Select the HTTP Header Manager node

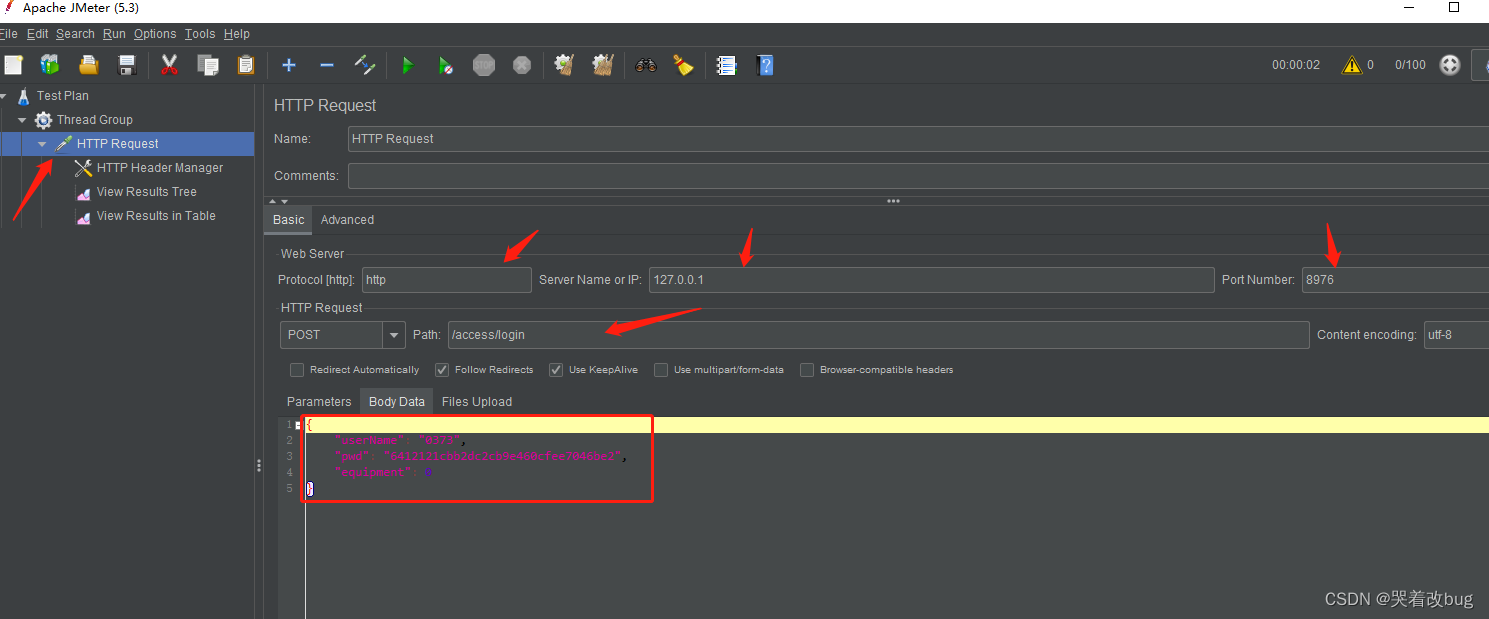coord(160,168)
